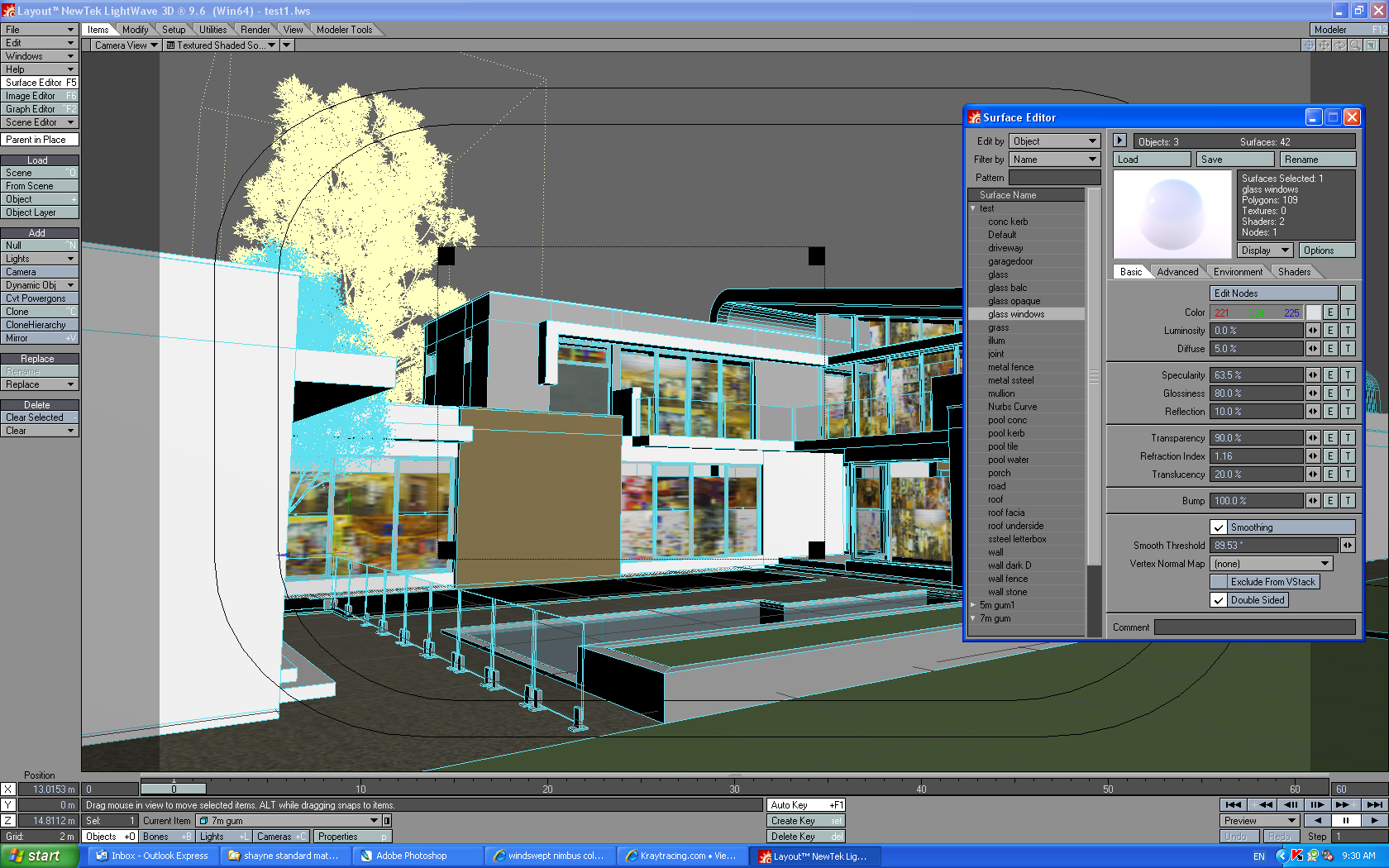1389x868 pixels.
Task: Play the animation forward
Action: tap(1374, 821)
